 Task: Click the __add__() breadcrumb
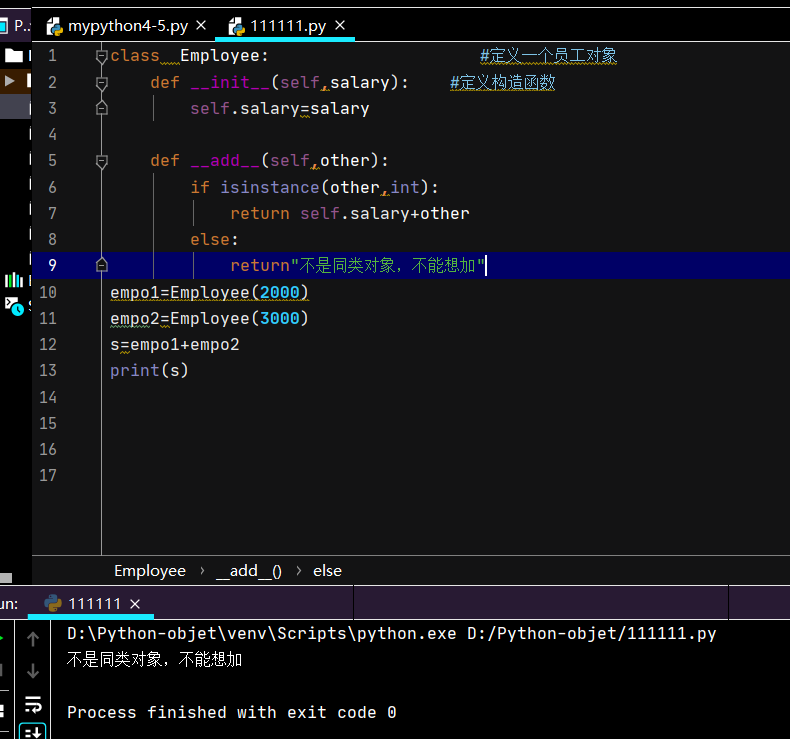pos(248,571)
